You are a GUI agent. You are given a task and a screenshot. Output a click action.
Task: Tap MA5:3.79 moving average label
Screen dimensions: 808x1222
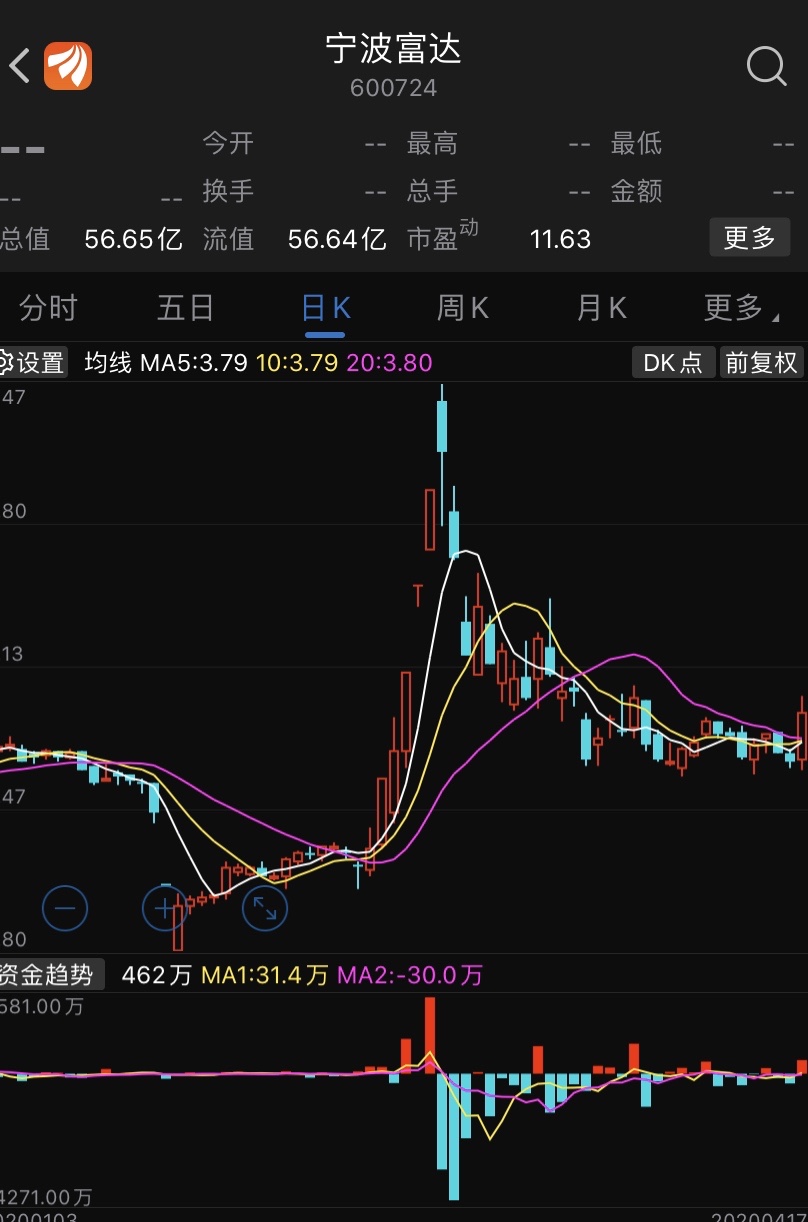(193, 362)
